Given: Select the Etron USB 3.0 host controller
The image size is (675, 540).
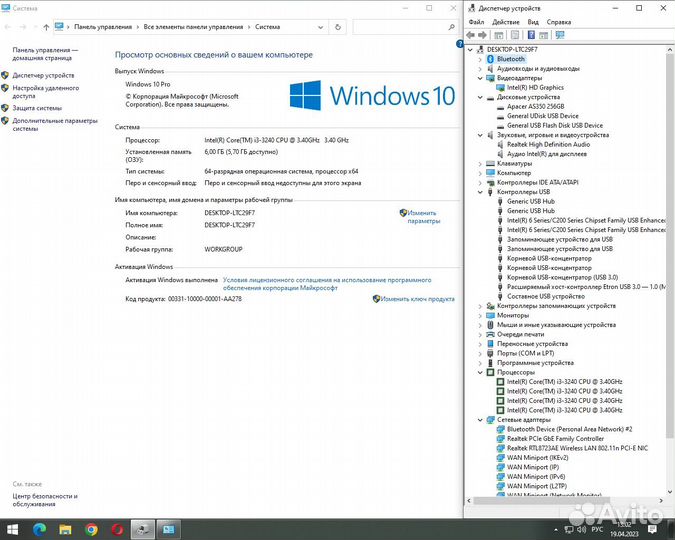Looking at the screenshot, I should click(x=586, y=287).
